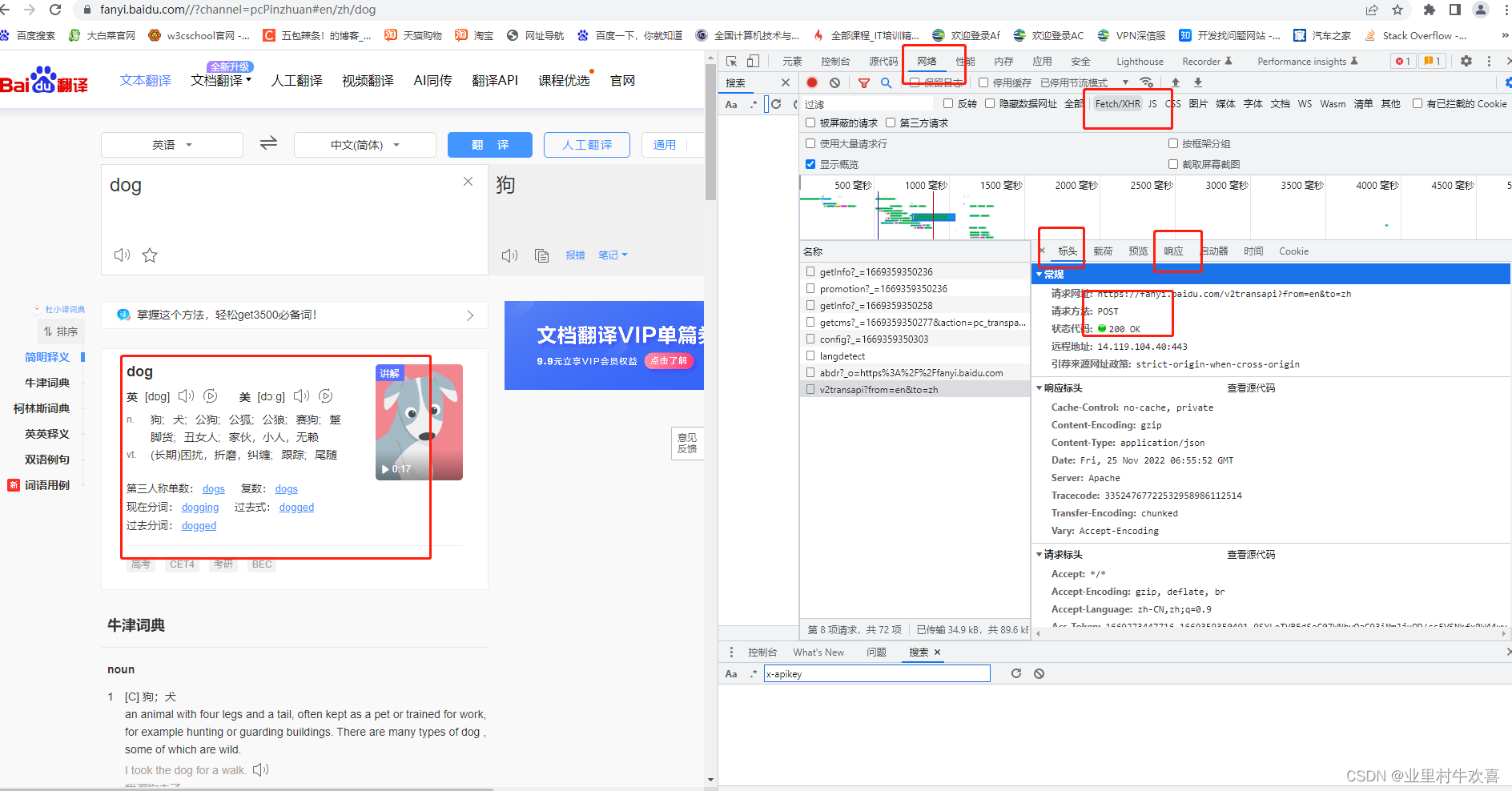Enable the 保留日志 checkbox
The image size is (1512, 791).
coord(915,82)
